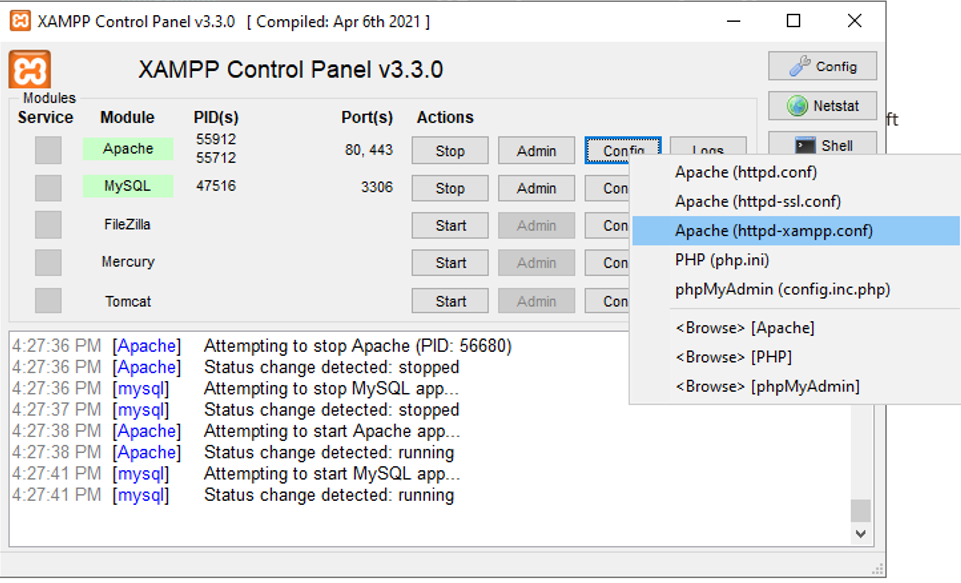Open the Apache Admin page
The width and height of the screenshot is (961, 583).
point(536,151)
